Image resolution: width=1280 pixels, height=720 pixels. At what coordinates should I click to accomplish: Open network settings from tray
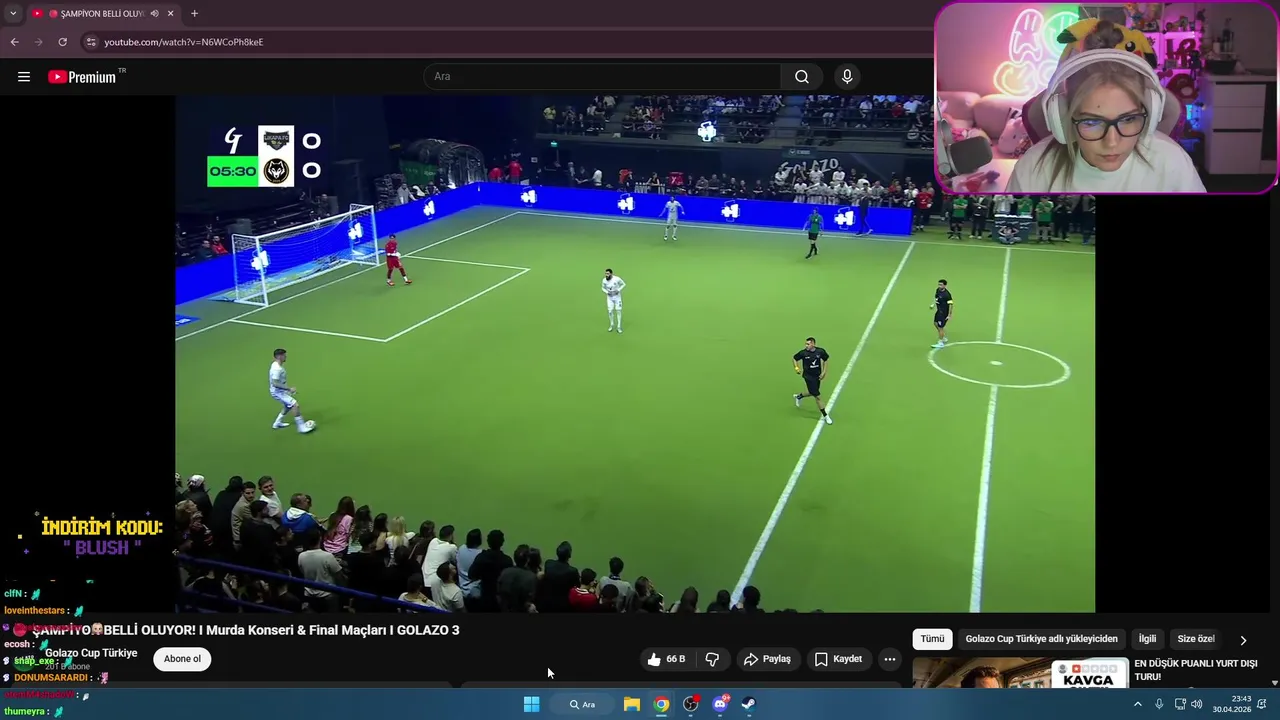(x=1179, y=704)
